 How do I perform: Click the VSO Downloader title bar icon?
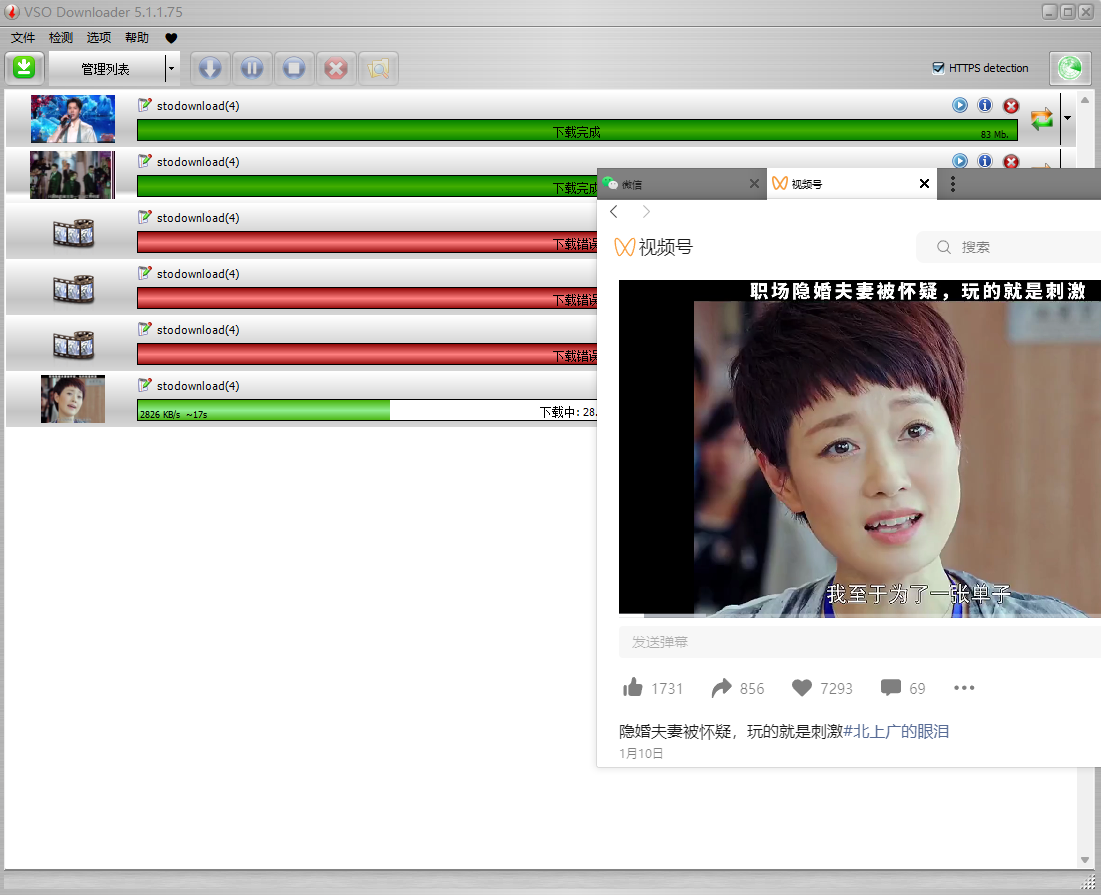click(x=12, y=12)
